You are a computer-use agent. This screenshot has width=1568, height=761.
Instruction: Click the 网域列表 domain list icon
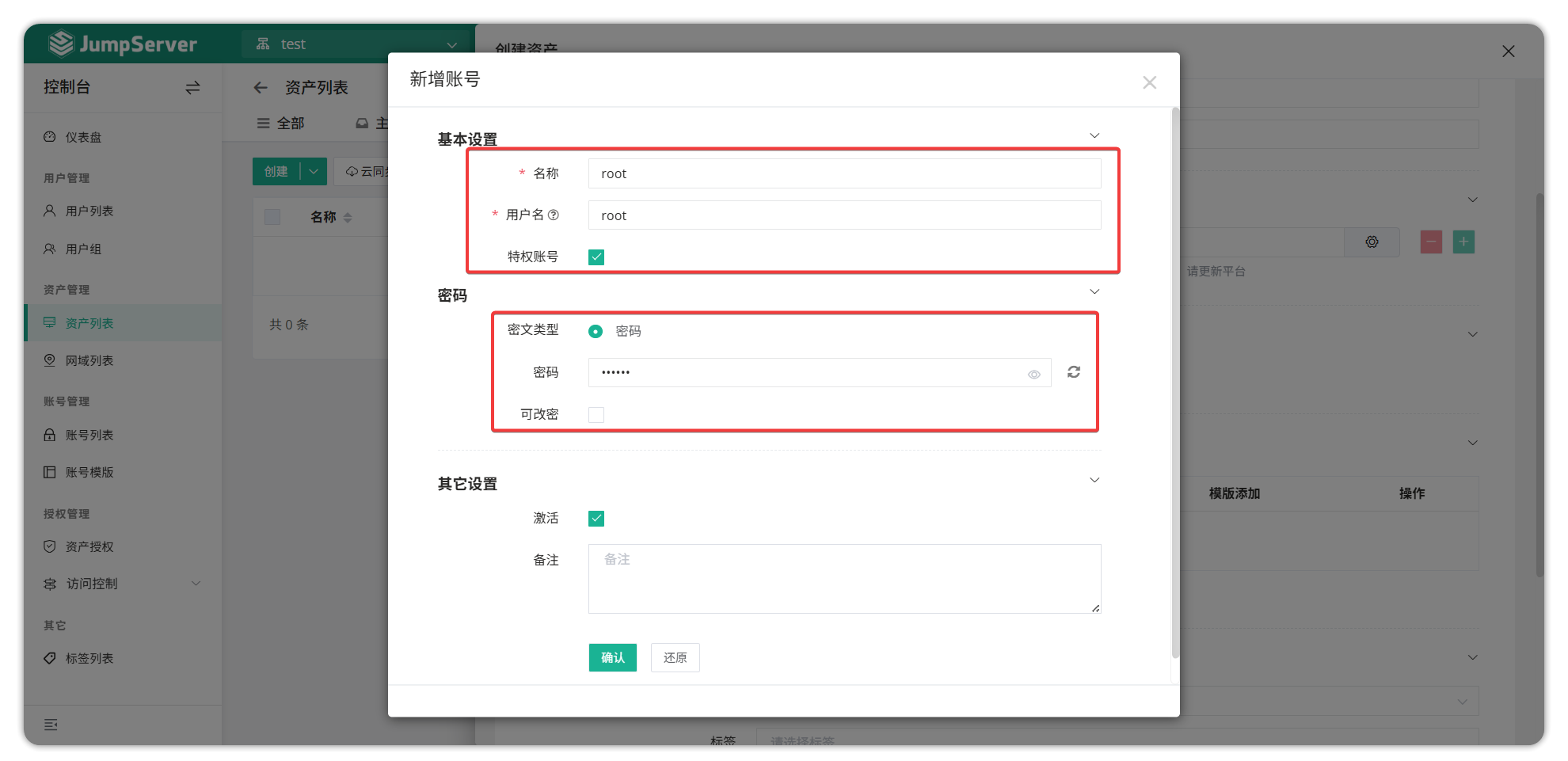point(50,360)
